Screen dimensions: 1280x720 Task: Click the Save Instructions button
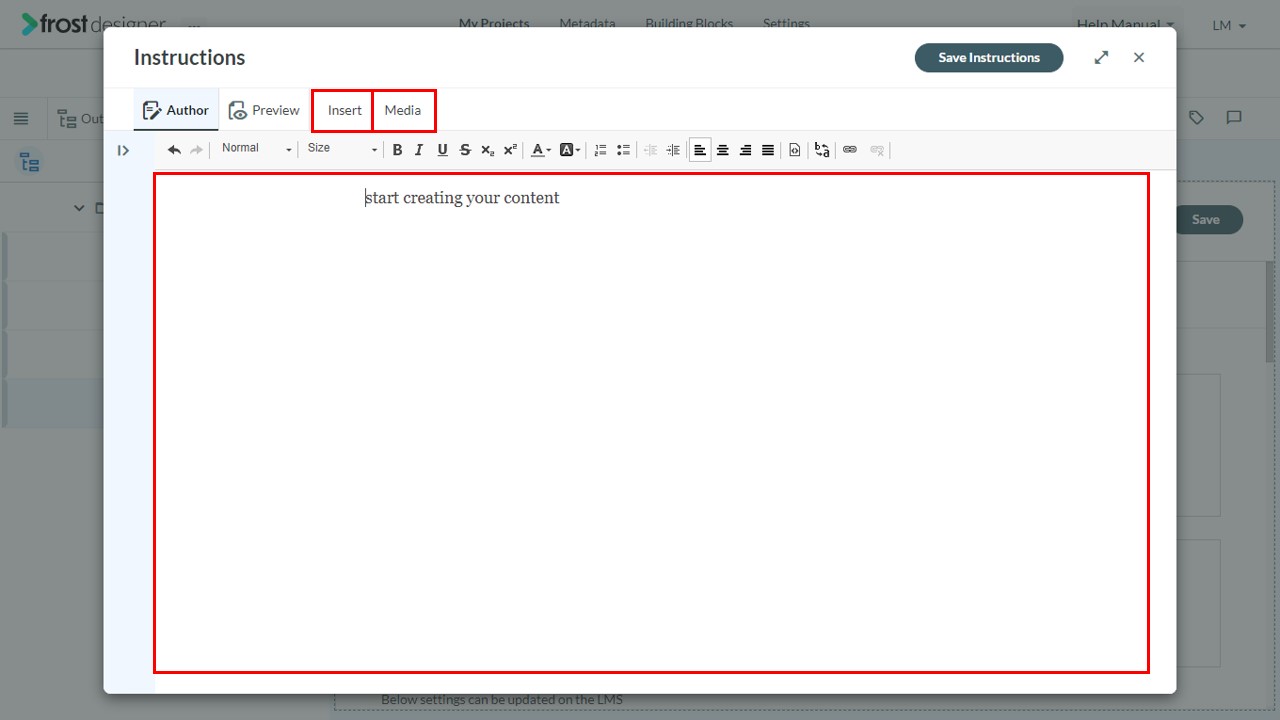pos(989,57)
